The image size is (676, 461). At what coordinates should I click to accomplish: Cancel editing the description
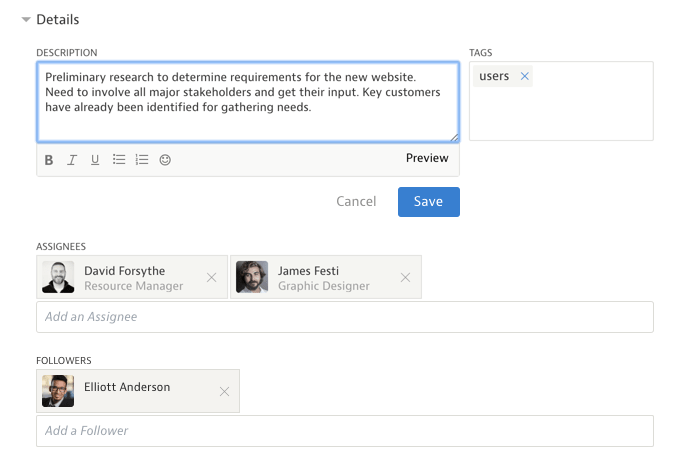click(356, 202)
